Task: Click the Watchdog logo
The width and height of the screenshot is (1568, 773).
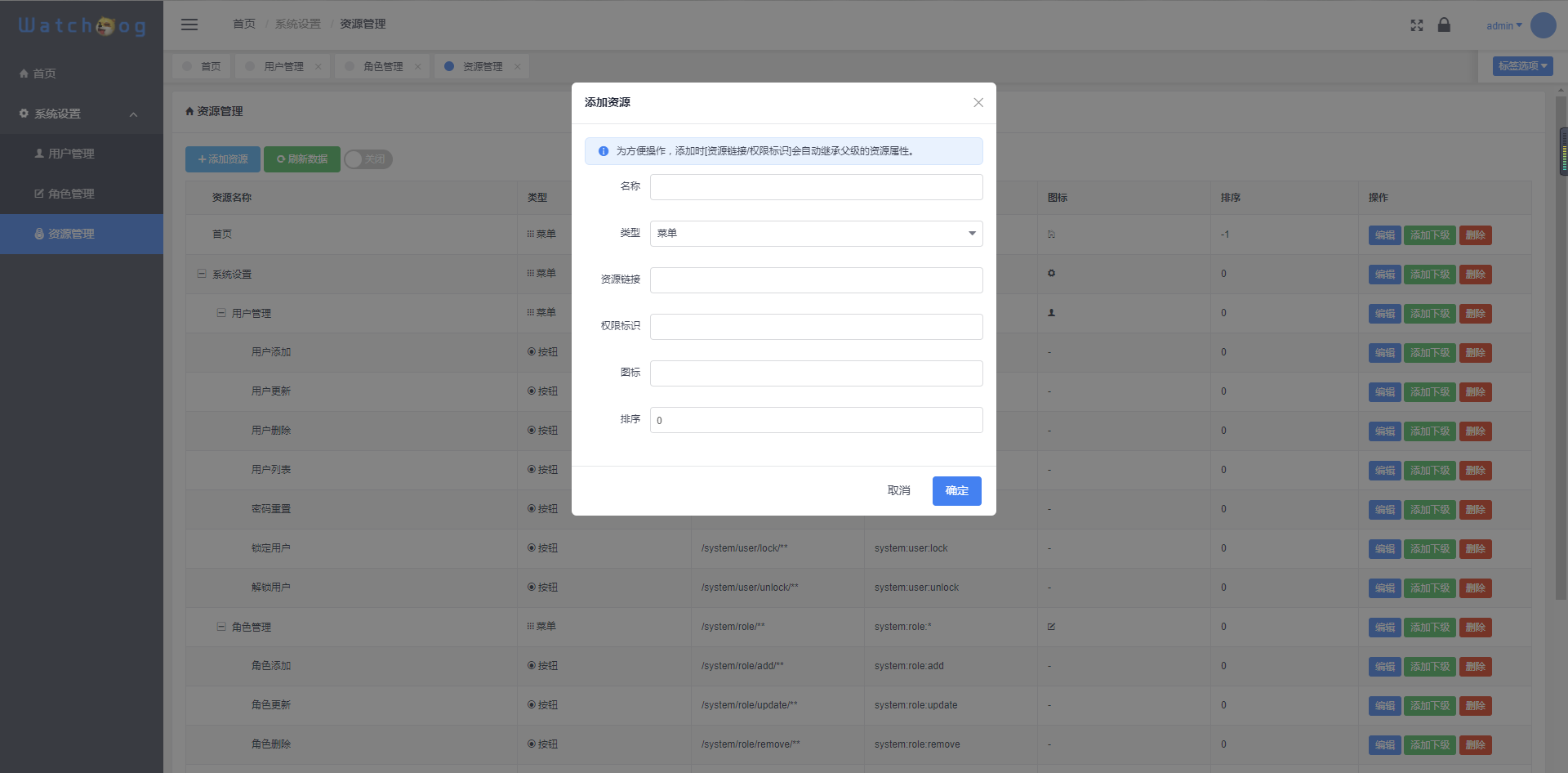Action: coord(82,26)
